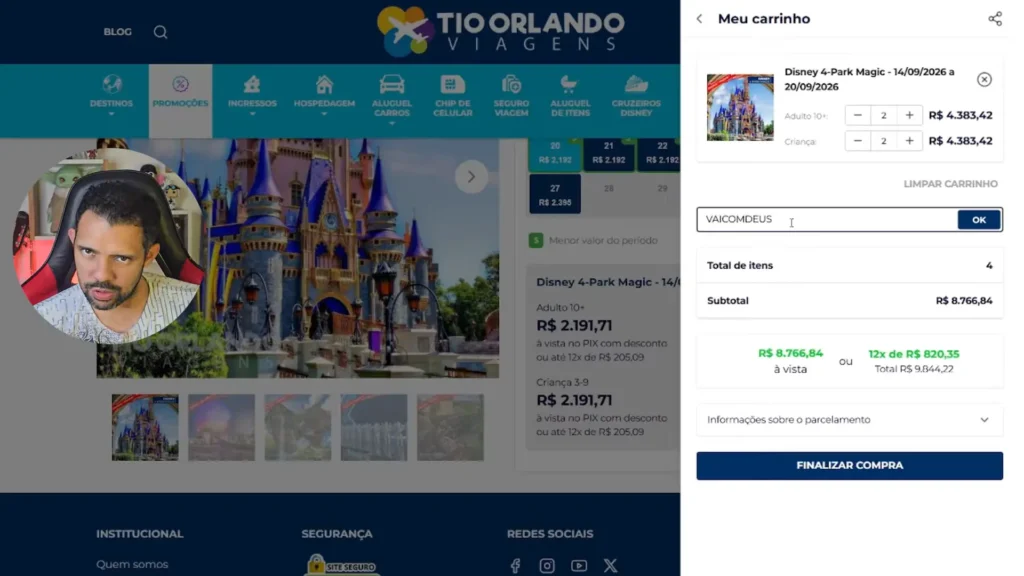Open Cruzeiros Disney

636,96
